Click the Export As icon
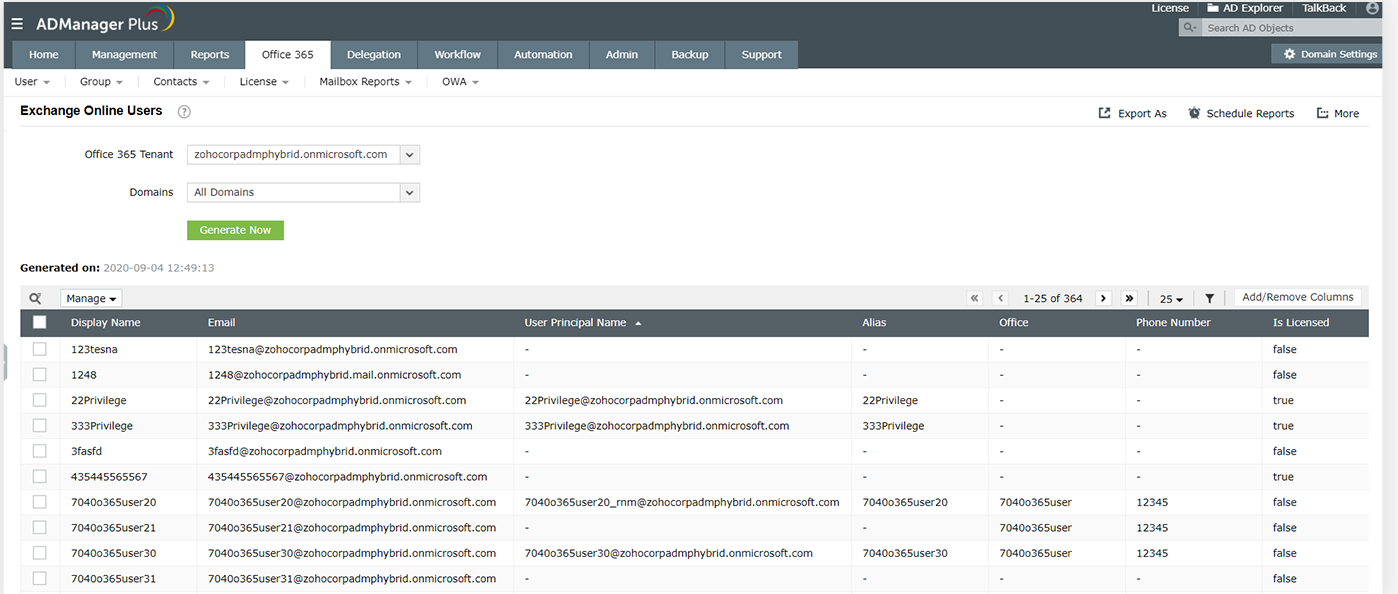This screenshot has height=594, width=1398. (1105, 113)
